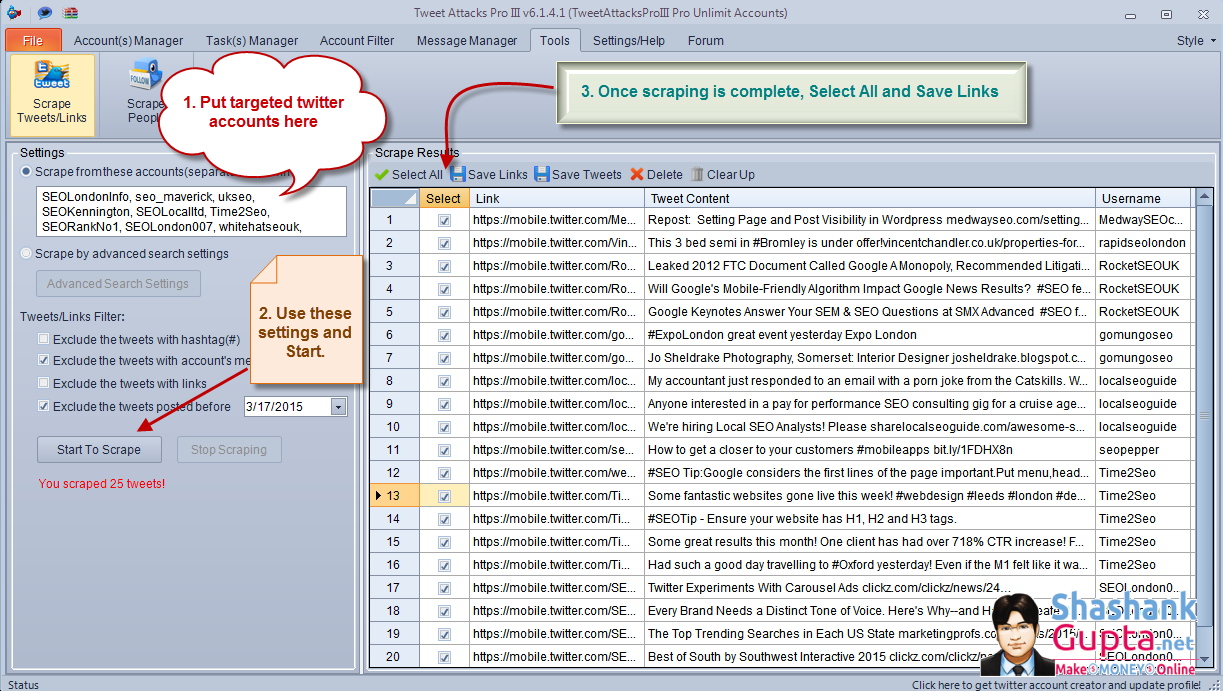The width and height of the screenshot is (1223, 691).
Task: Expand the Style dropdown menu
Action: coord(1195,41)
